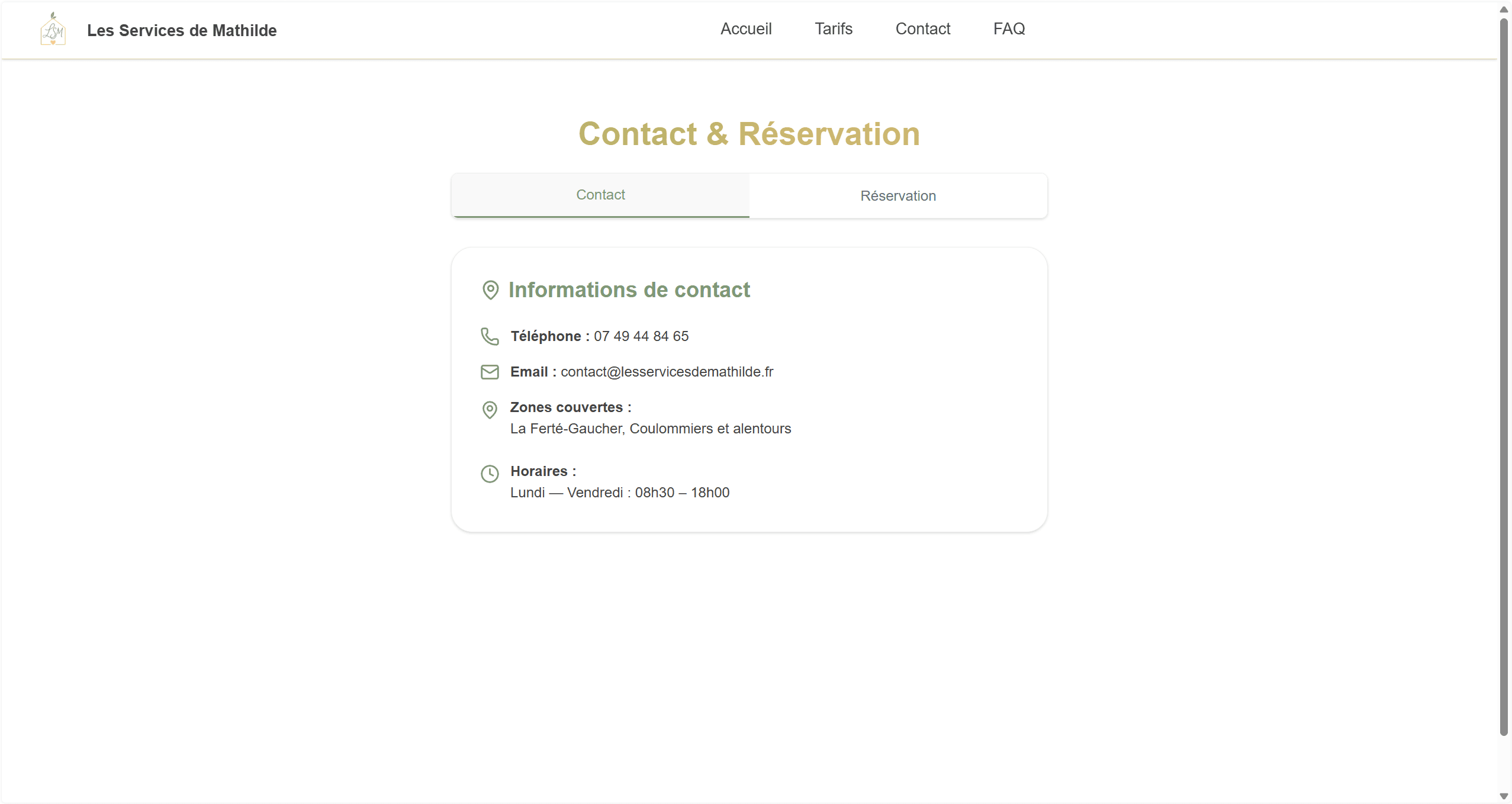The width and height of the screenshot is (1512, 804).
Task: Click the phone handset icon
Action: 490,336
